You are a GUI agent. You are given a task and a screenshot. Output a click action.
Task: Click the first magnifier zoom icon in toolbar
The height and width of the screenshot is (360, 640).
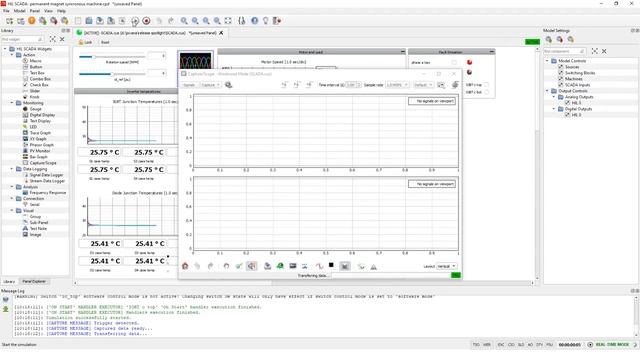[x=184, y=21]
